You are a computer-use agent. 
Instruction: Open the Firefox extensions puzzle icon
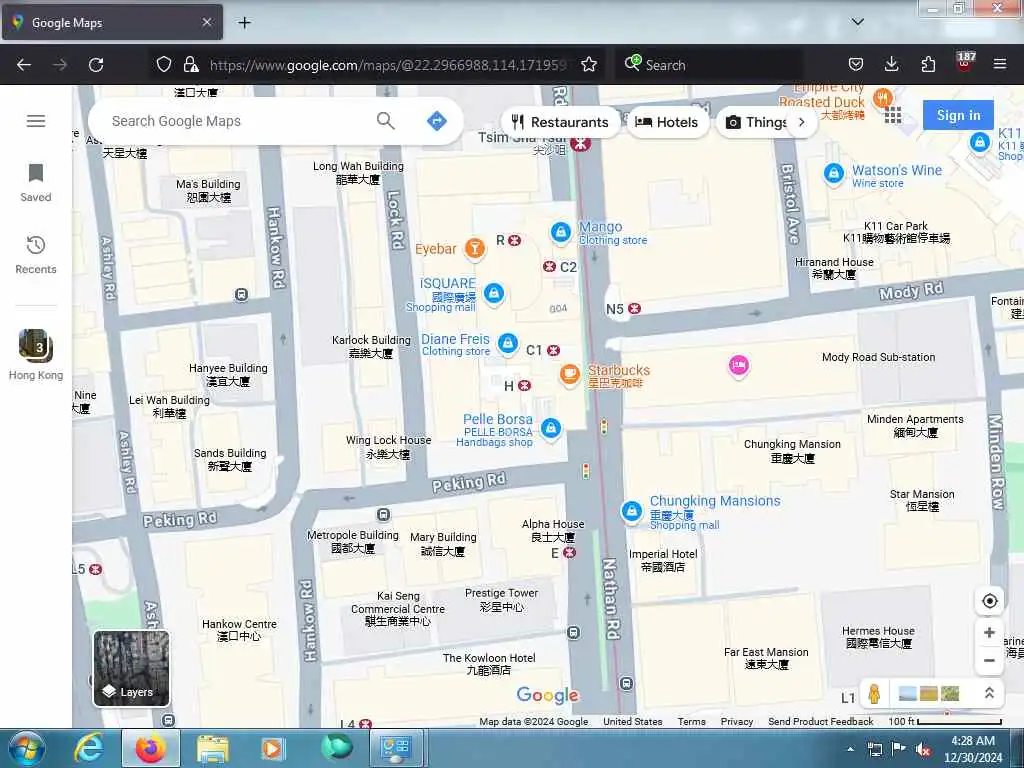[x=928, y=64]
